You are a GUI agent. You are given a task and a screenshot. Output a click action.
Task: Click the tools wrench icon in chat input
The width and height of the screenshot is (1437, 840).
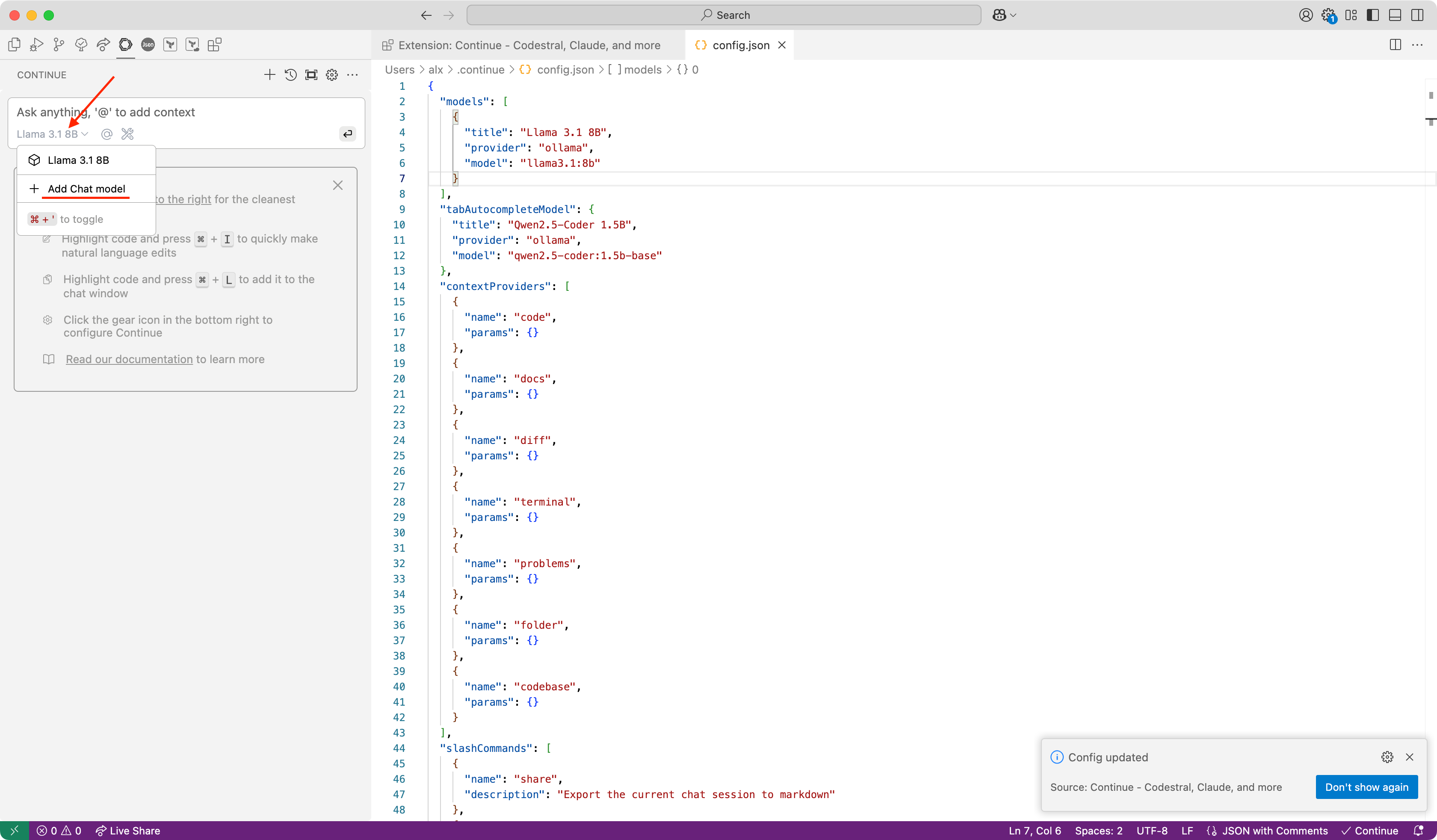click(x=128, y=134)
